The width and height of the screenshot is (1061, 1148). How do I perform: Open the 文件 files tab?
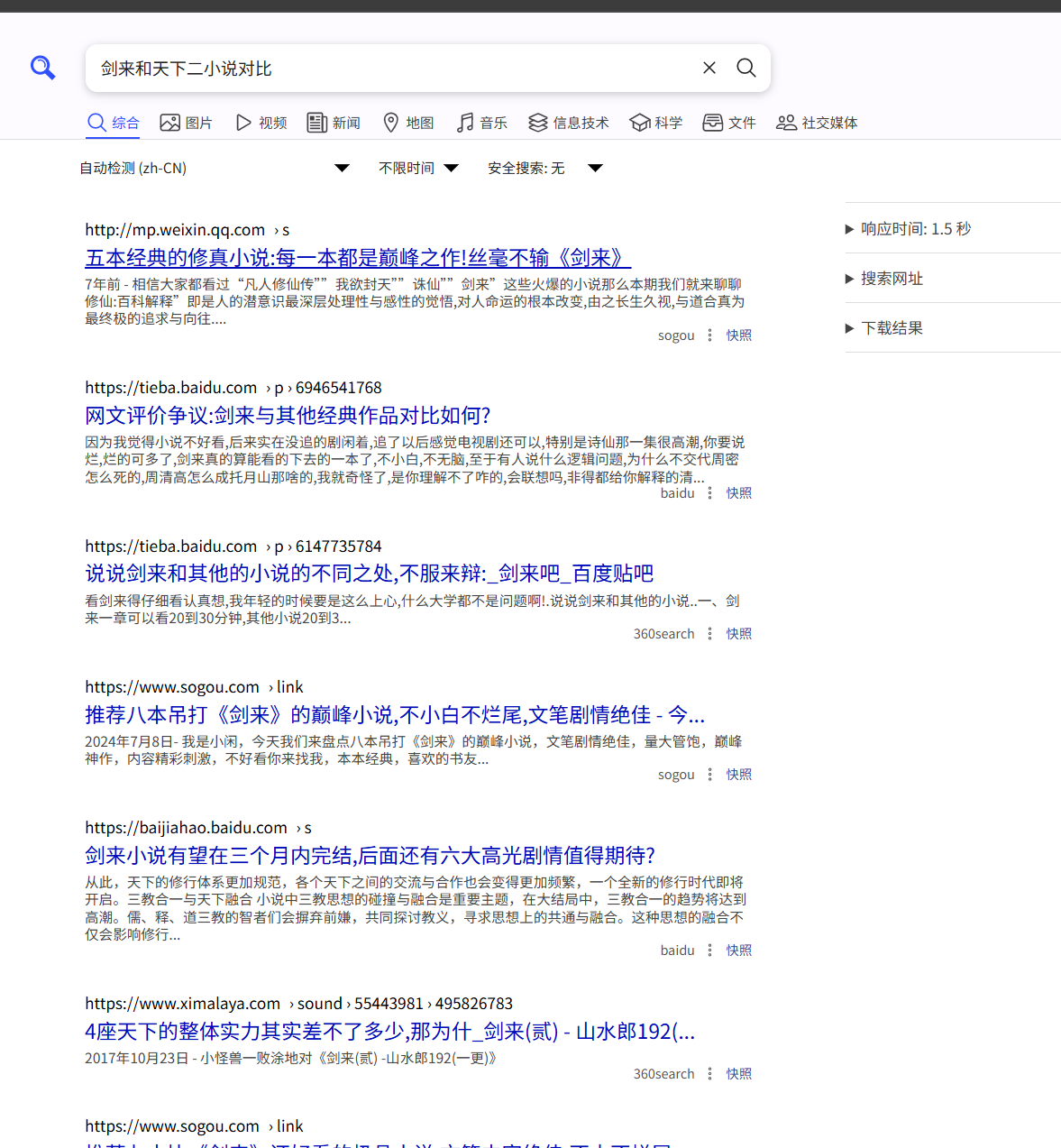tap(730, 123)
